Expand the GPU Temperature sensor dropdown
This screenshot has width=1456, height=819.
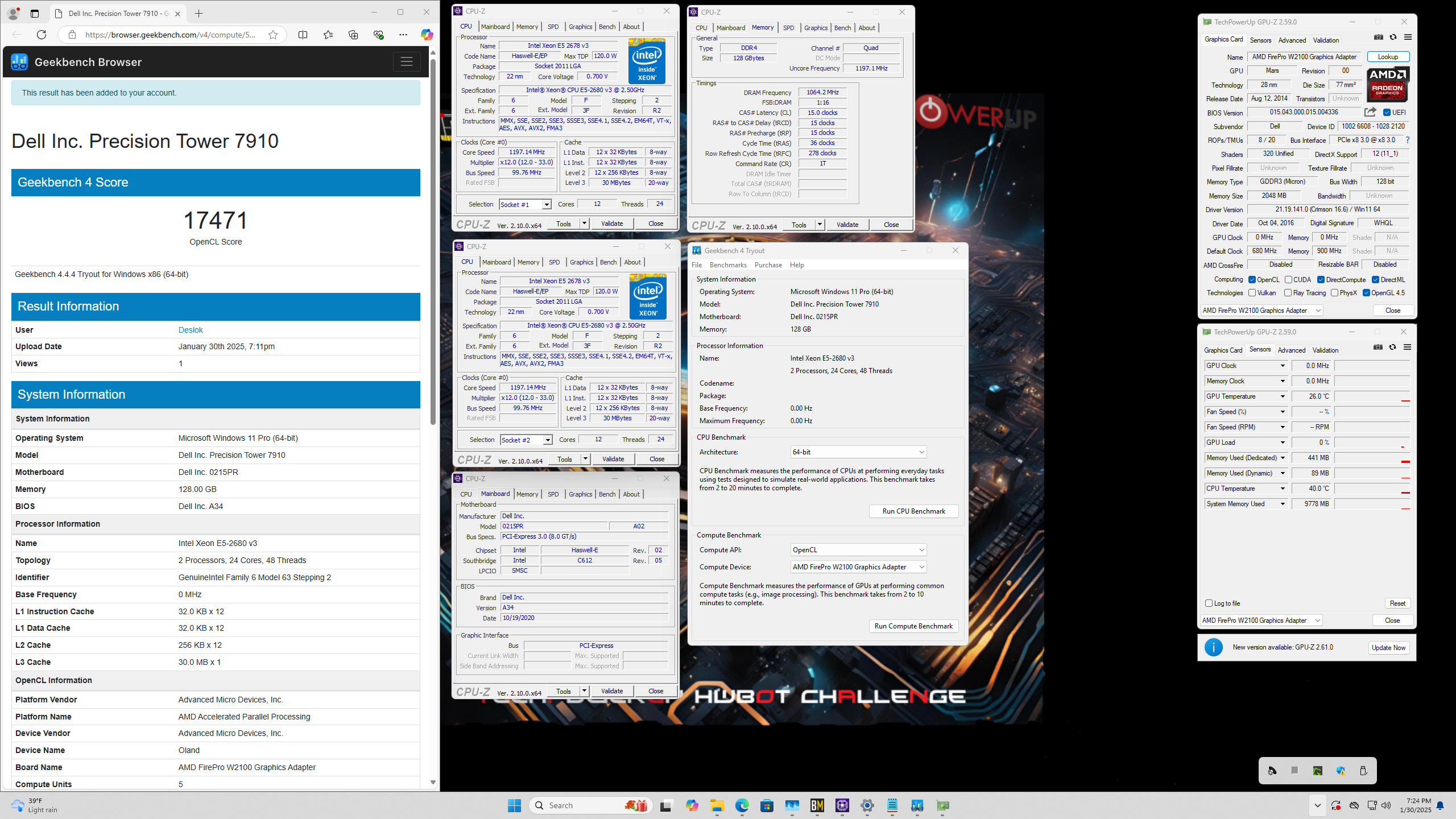point(1283,396)
